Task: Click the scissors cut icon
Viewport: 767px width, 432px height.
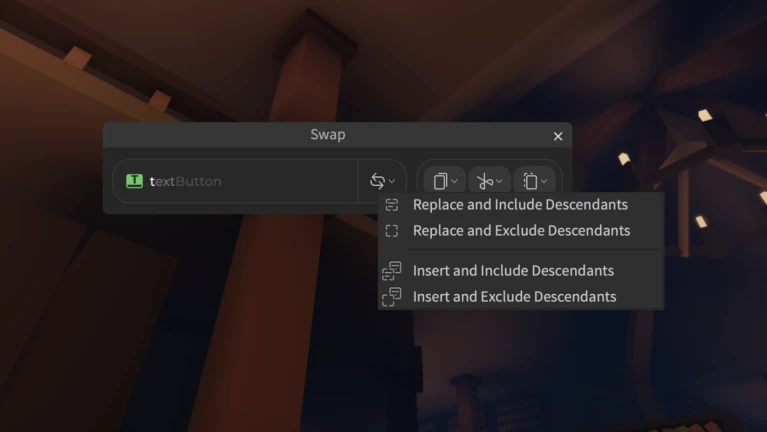Action: (x=484, y=182)
